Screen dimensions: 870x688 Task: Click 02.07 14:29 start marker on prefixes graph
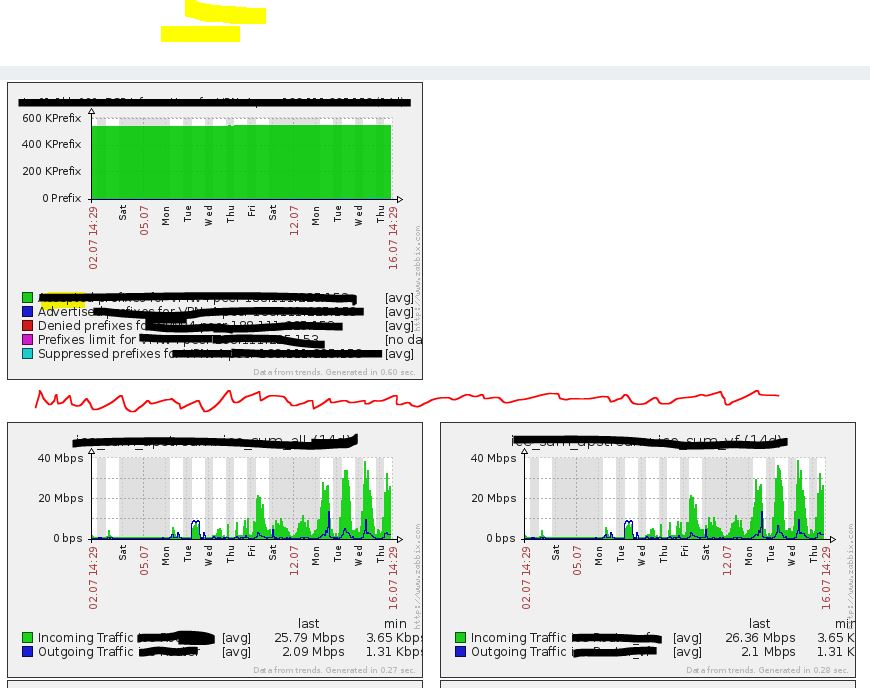pos(93,238)
